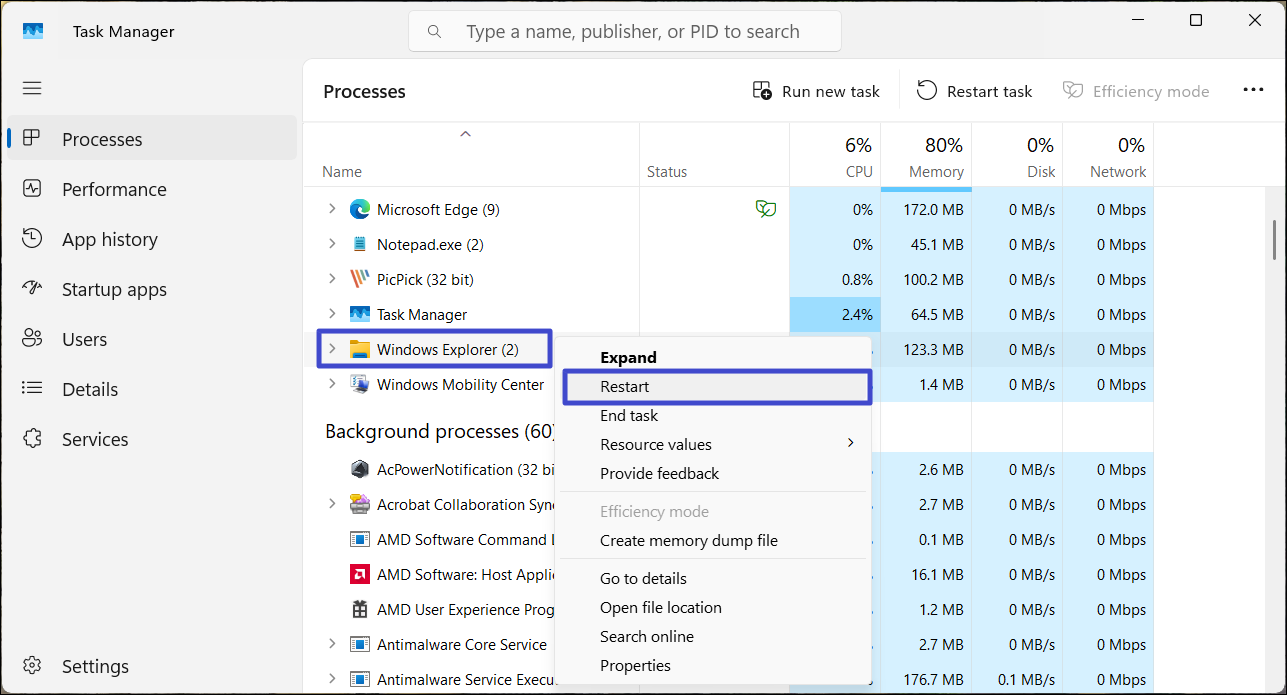Select Restart from the context menu
The image size is (1287, 695).
point(625,387)
